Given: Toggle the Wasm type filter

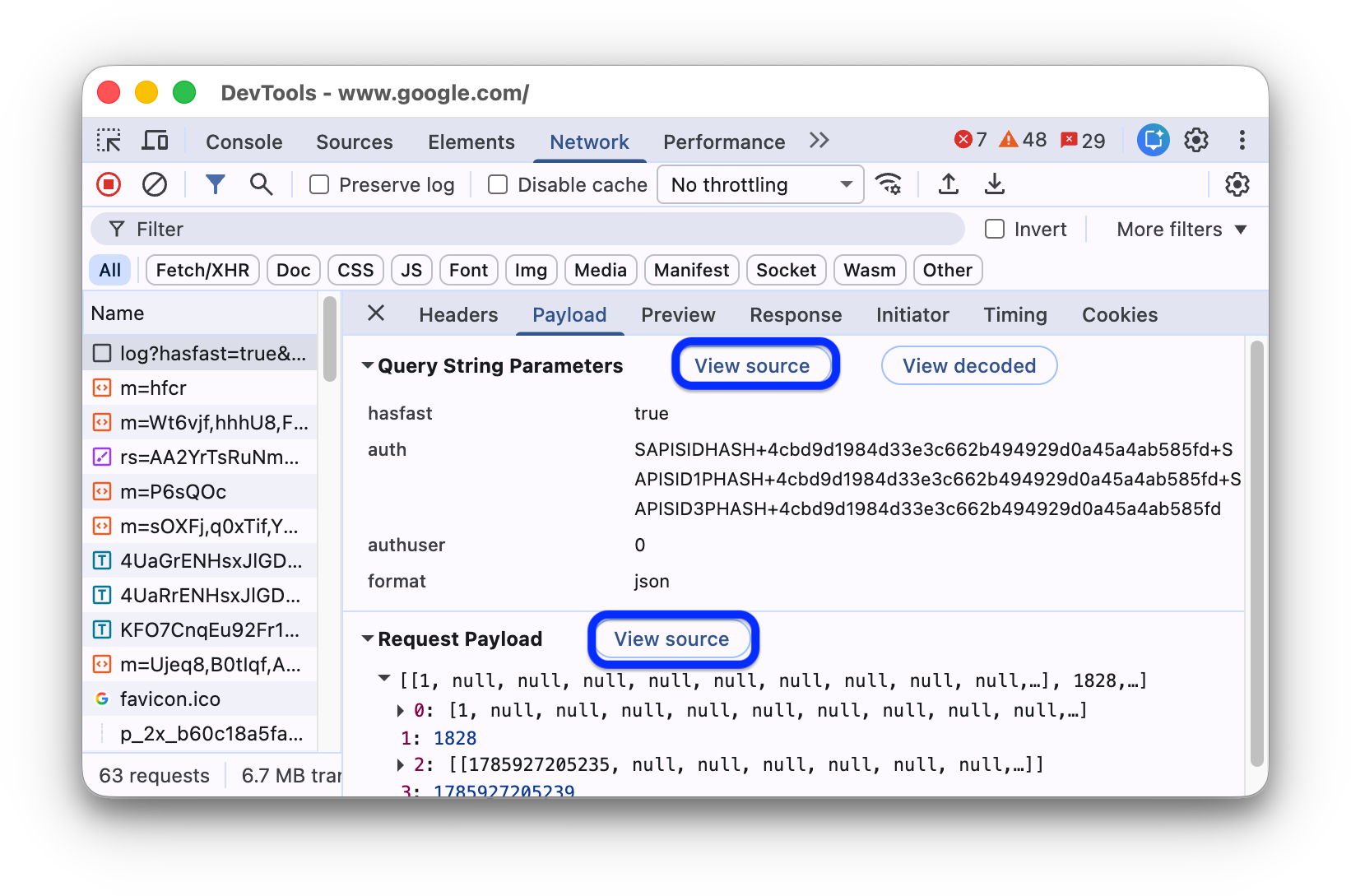Looking at the screenshot, I should (870, 270).
